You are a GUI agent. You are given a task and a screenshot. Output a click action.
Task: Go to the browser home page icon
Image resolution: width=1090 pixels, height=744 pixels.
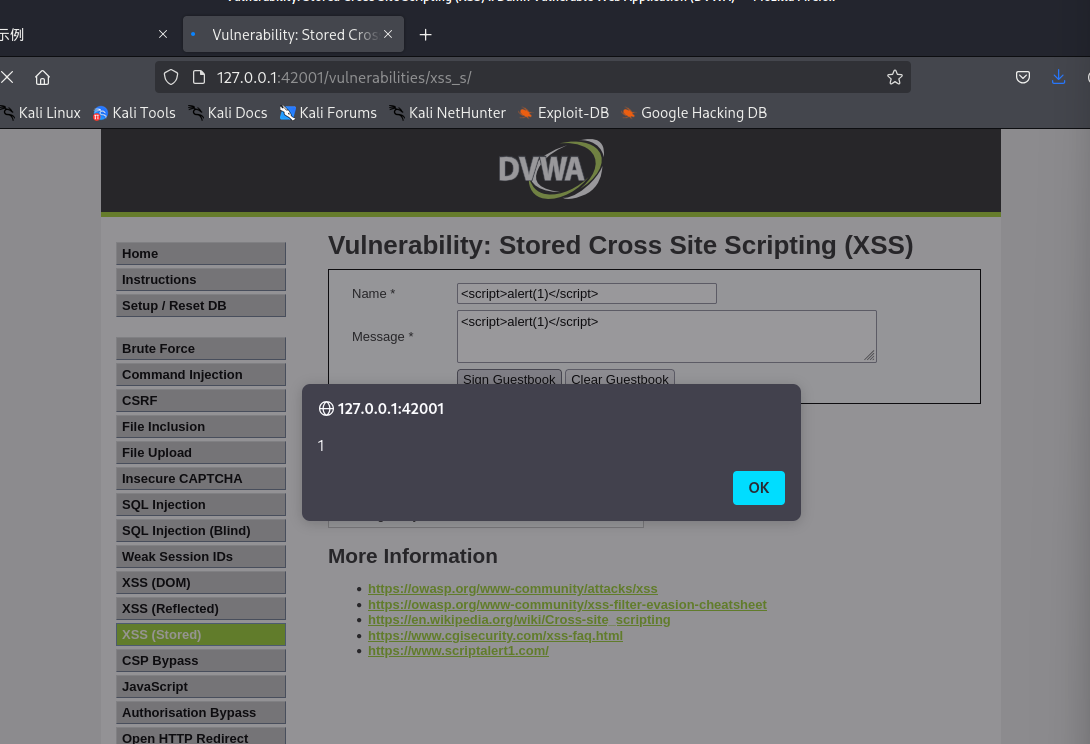(42, 77)
